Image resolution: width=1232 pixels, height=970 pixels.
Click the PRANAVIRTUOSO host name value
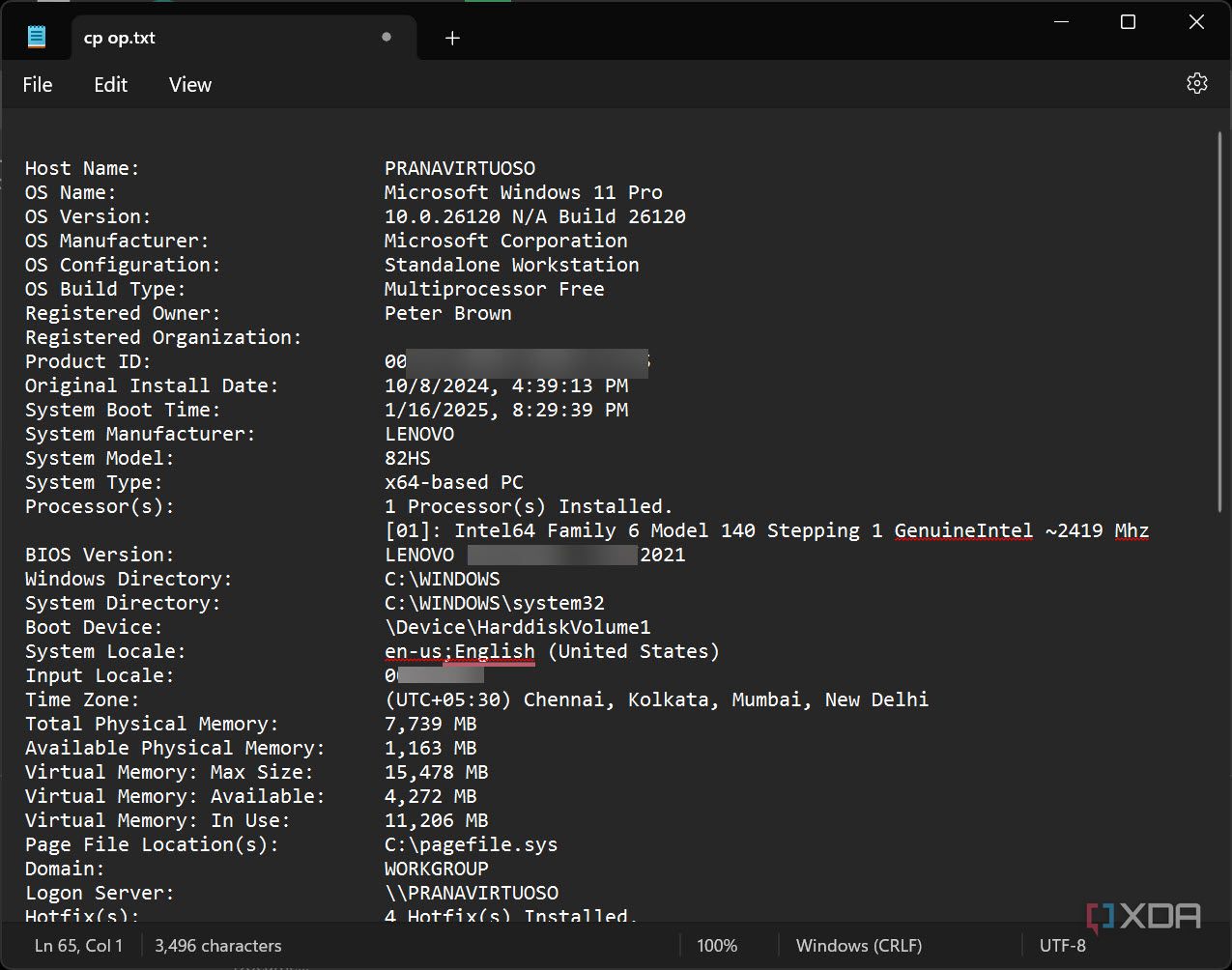pos(460,168)
